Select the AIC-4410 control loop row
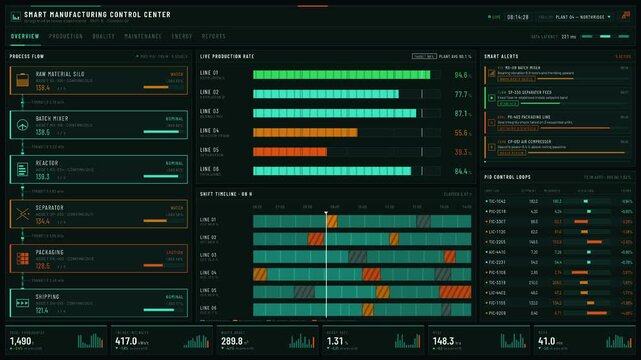The width and height of the screenshot is (641, 360). click(558, 252)
